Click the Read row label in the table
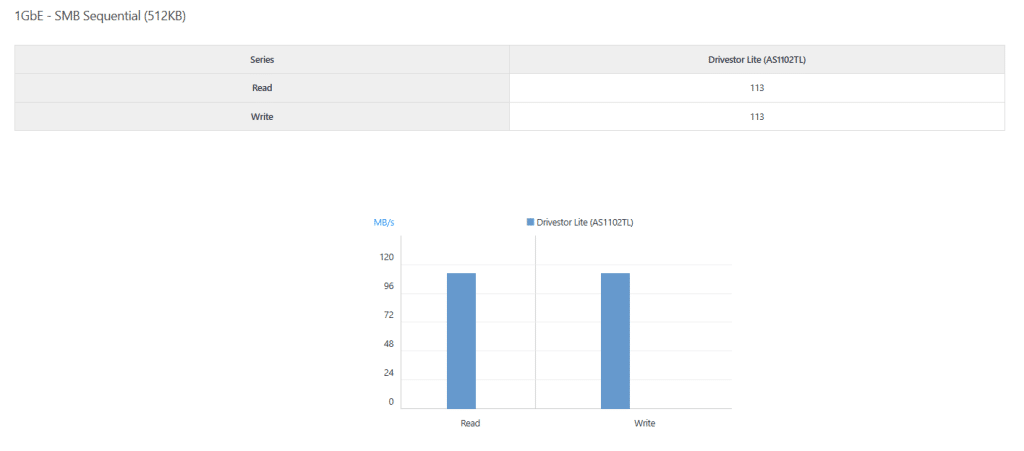Viewport: 1024px width, 451px height. (262, 88)
